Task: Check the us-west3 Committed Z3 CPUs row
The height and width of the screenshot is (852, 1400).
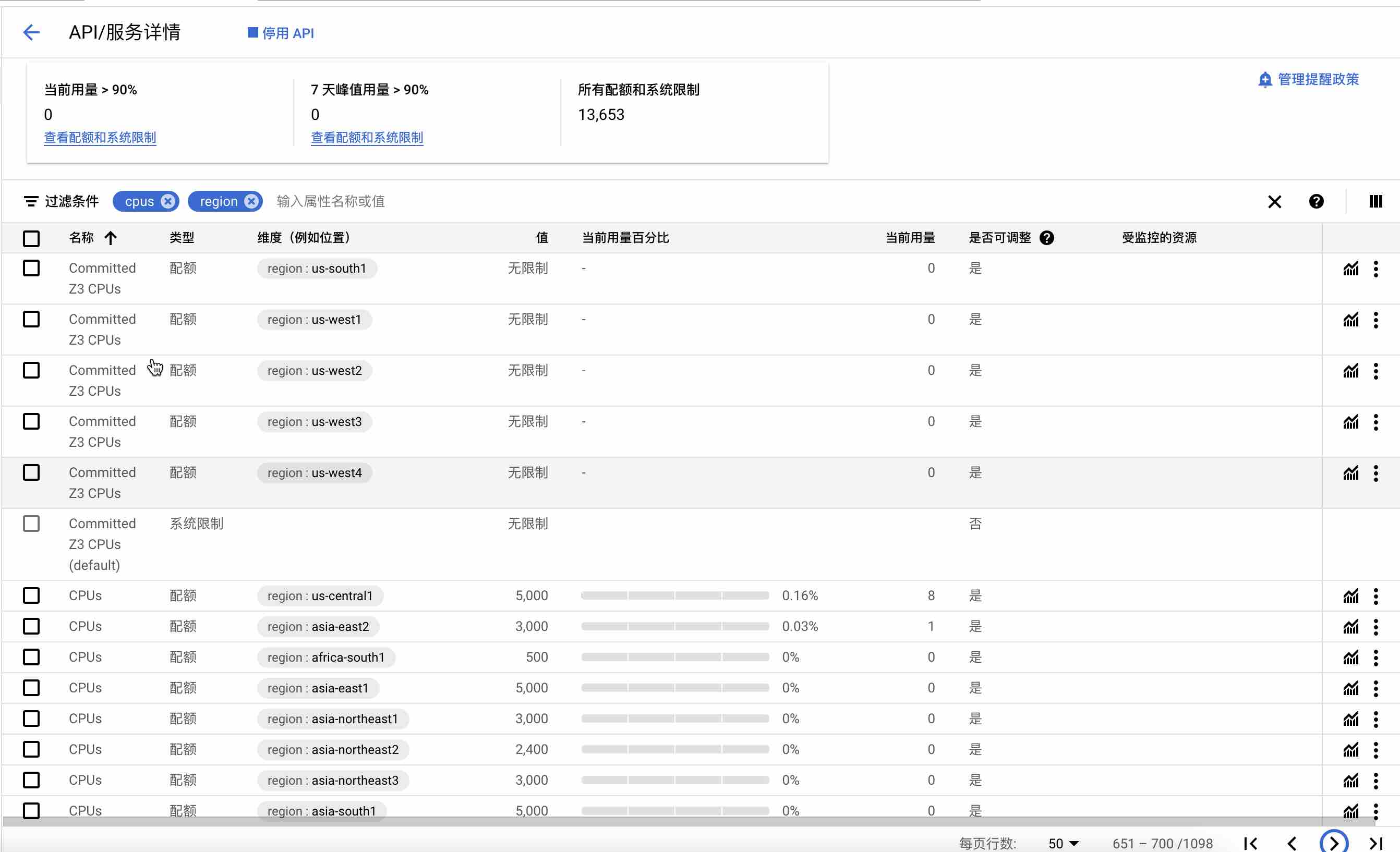Action: click(x=31, y=421)
